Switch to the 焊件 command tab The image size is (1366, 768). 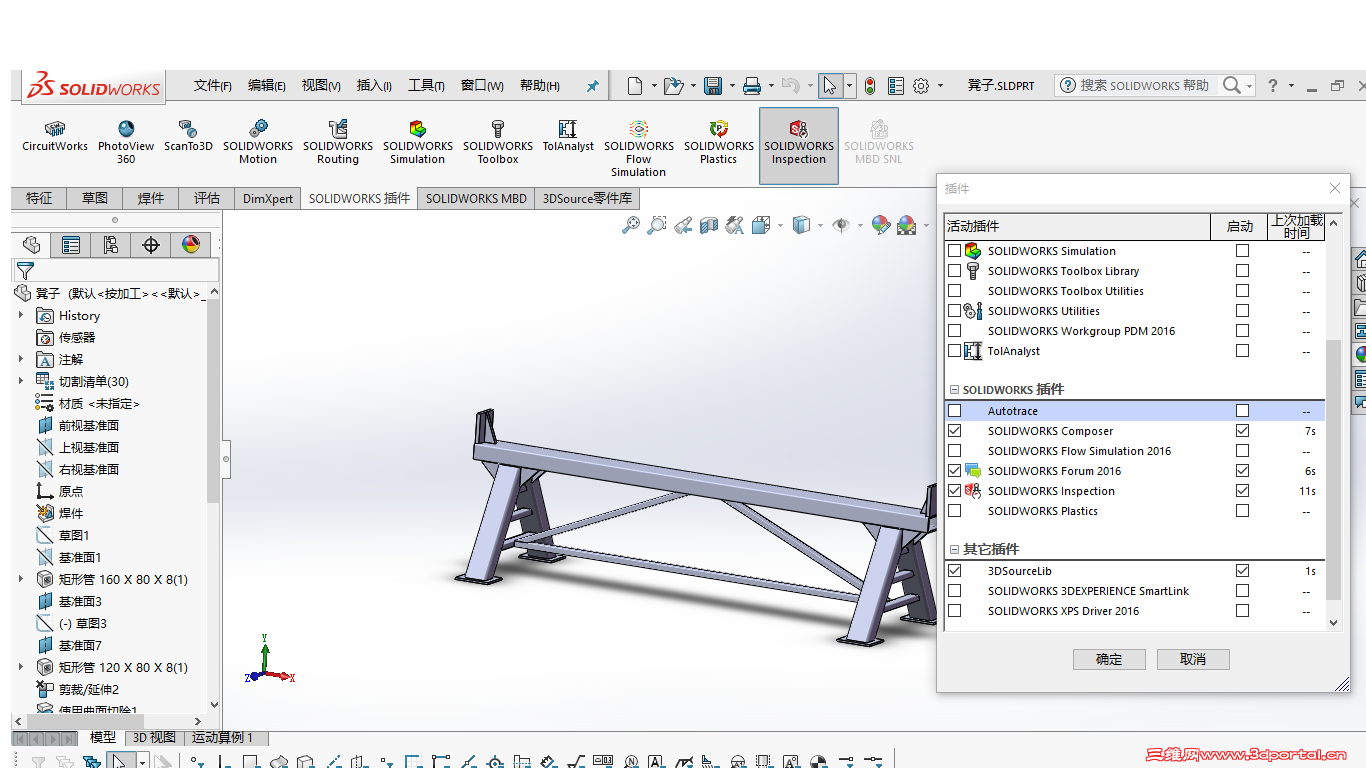point(151,198)
